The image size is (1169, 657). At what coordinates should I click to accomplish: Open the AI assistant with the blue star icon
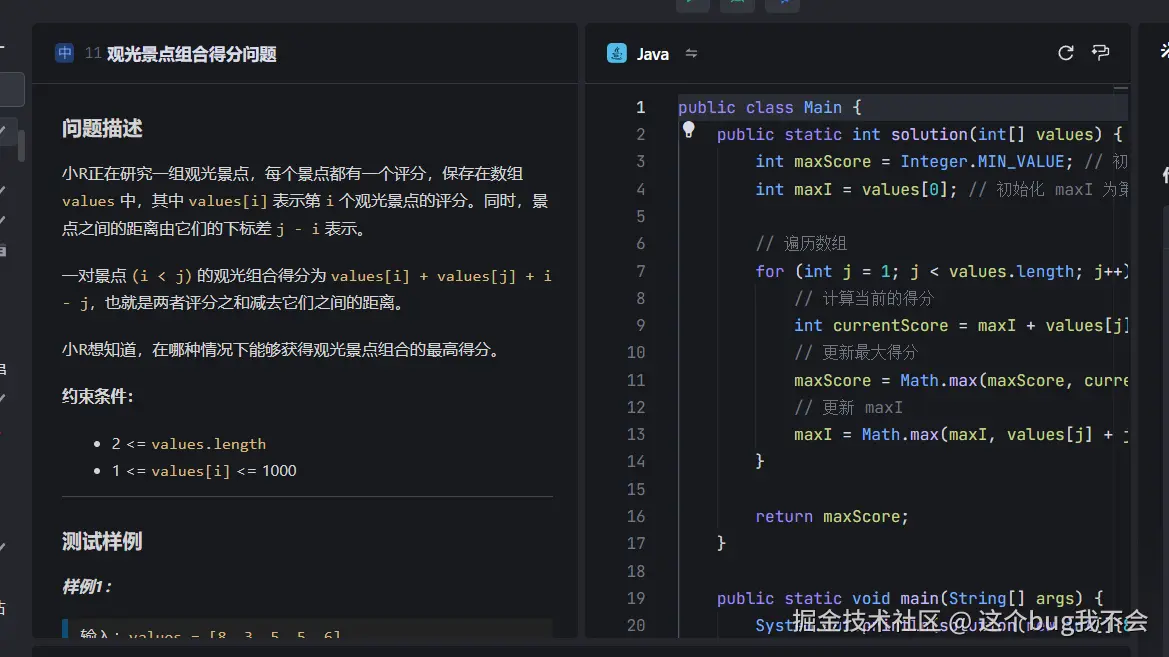coord(783,5)
